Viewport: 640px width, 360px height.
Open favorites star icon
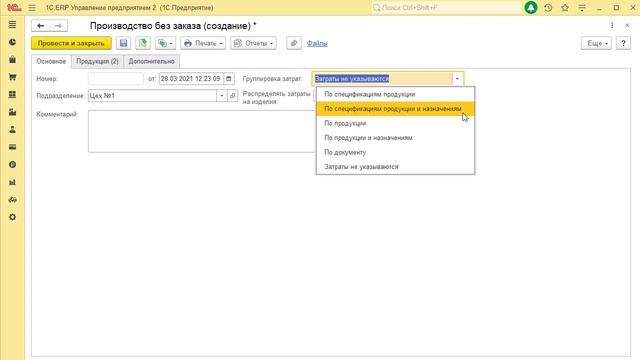[565, 8]
